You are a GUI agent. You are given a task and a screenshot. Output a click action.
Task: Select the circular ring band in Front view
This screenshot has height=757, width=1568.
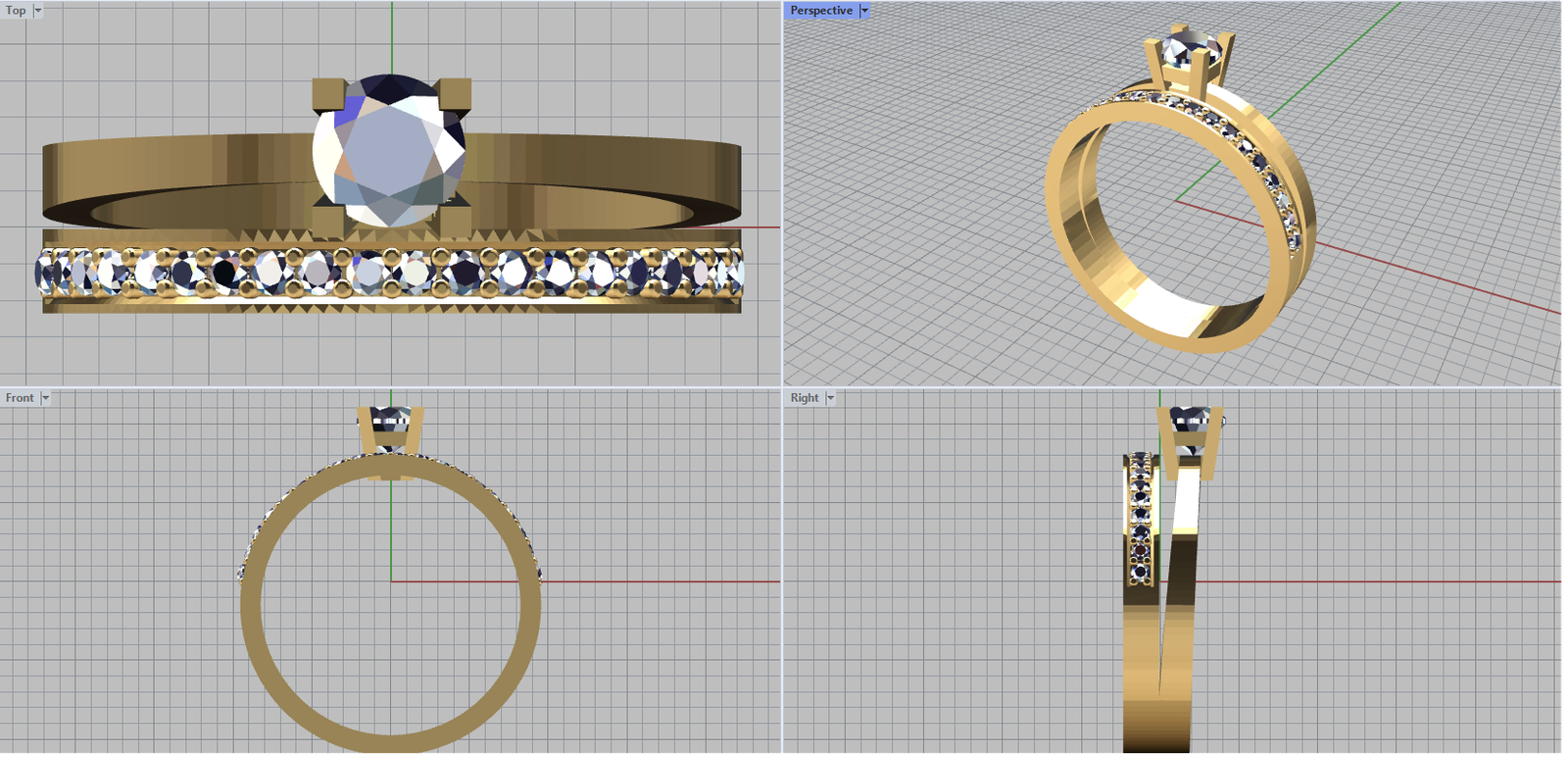[x=255, y=628]
